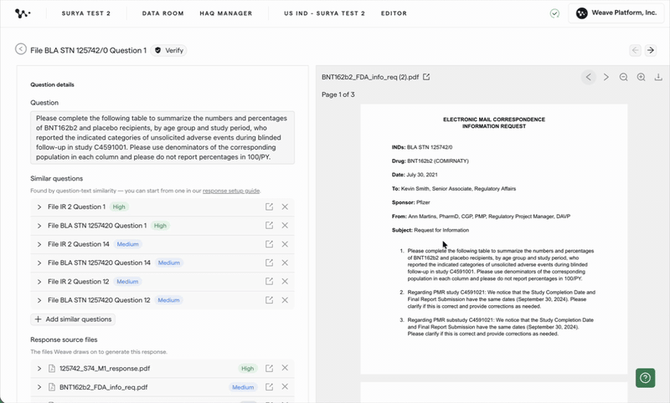Remove File BLA STN 1257420 Question 12
The width and height of the screenshot is (670, 403).
285,300
